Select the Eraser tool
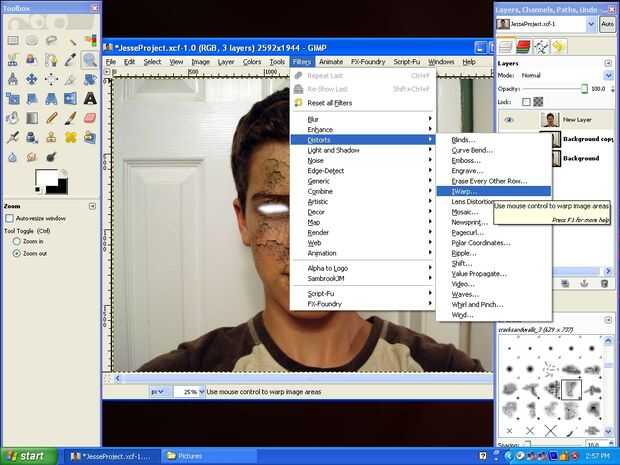 point(90,118)
